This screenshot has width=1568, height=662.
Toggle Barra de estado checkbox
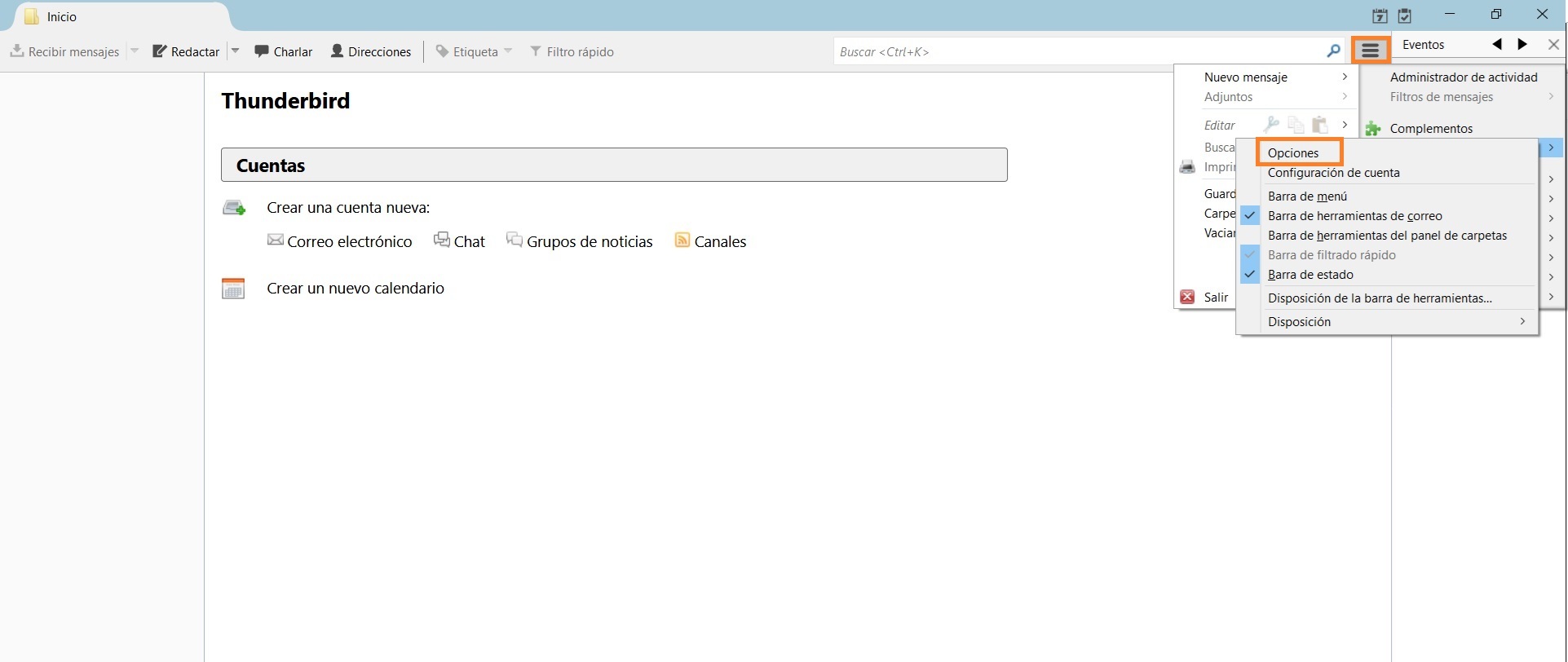1310,275
